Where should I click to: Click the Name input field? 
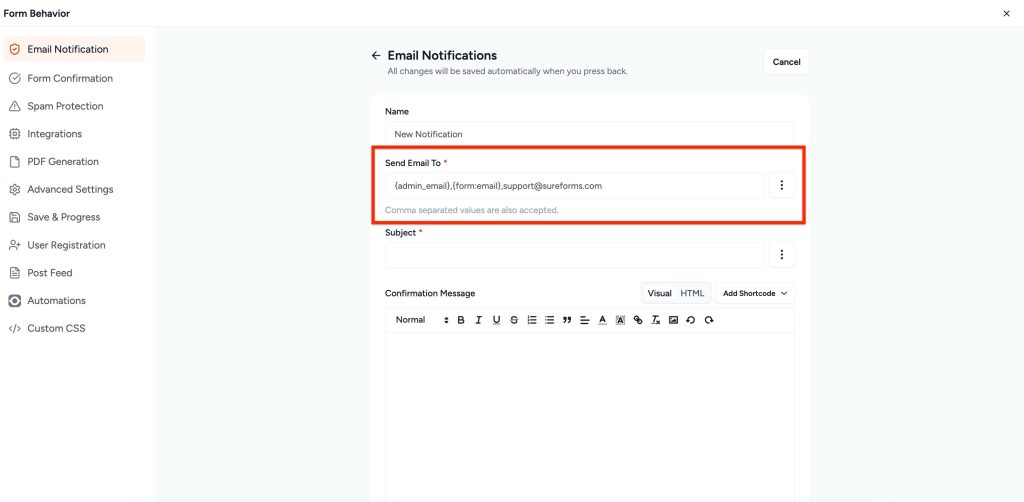590,134
